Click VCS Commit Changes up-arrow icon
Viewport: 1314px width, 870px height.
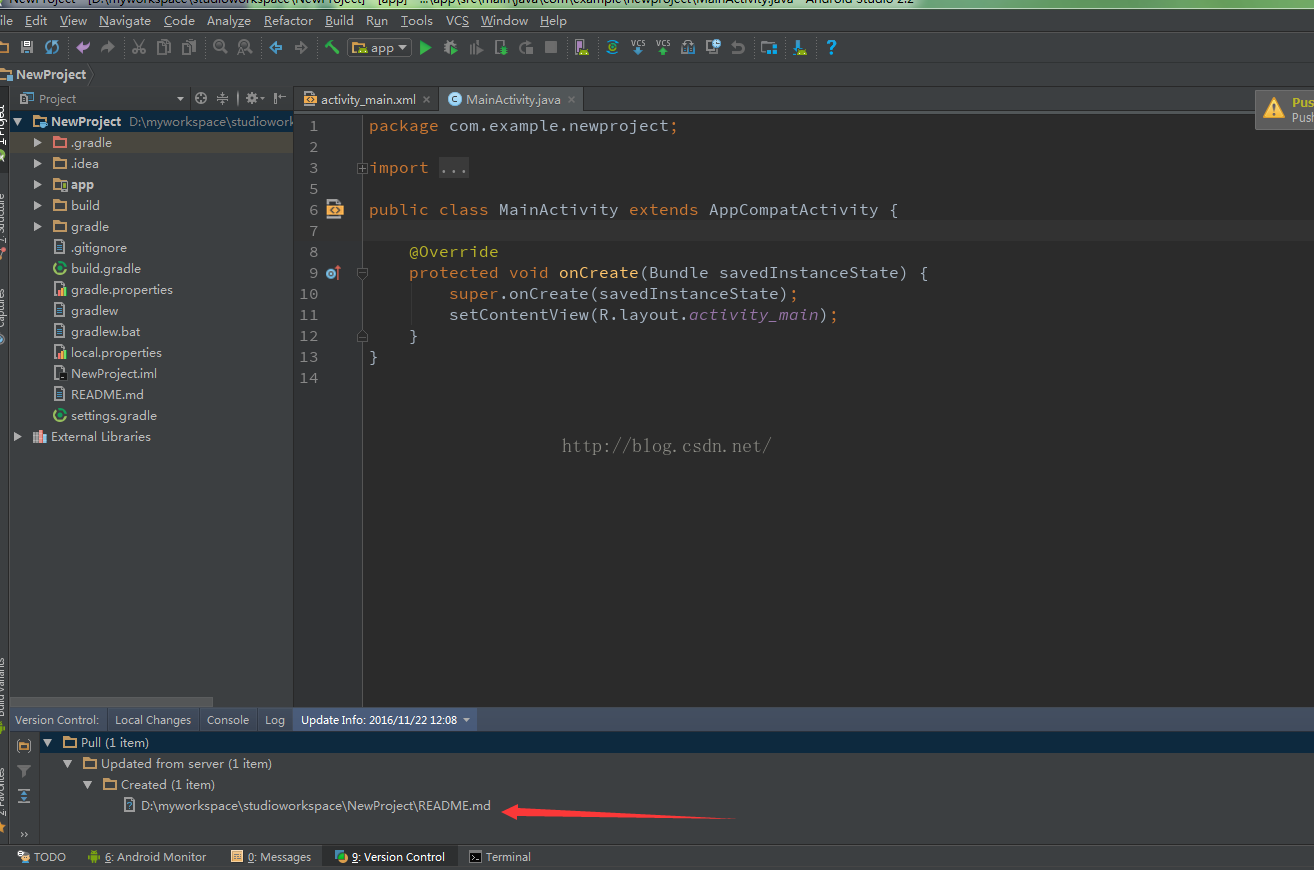click(662, 47)
